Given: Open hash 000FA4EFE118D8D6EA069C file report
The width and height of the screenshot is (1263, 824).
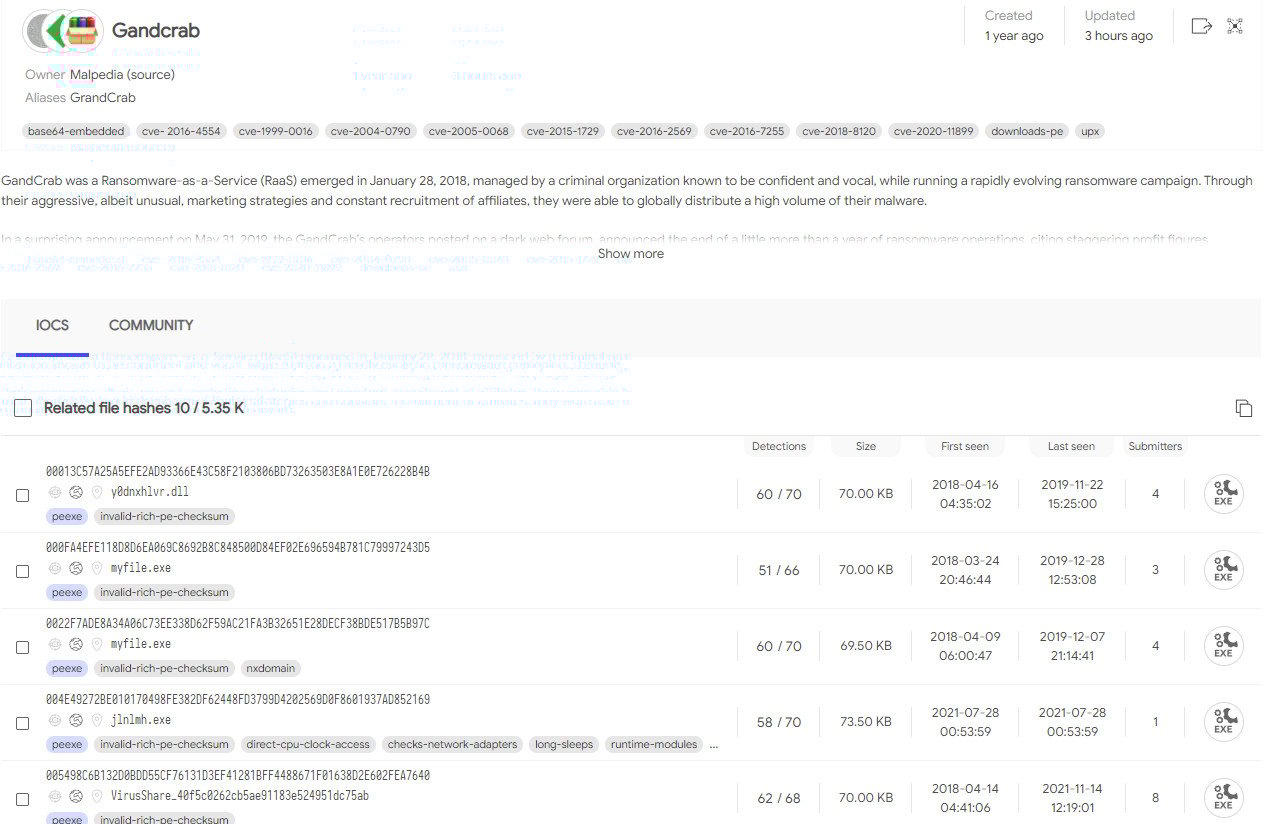Looking at the screenshot, I should [x=238, y=548].
